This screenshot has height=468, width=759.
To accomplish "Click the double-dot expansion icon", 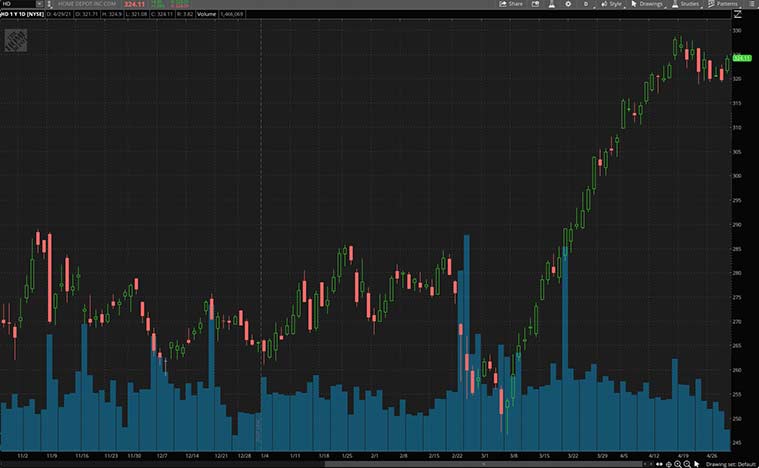I will tap(659, 464).
